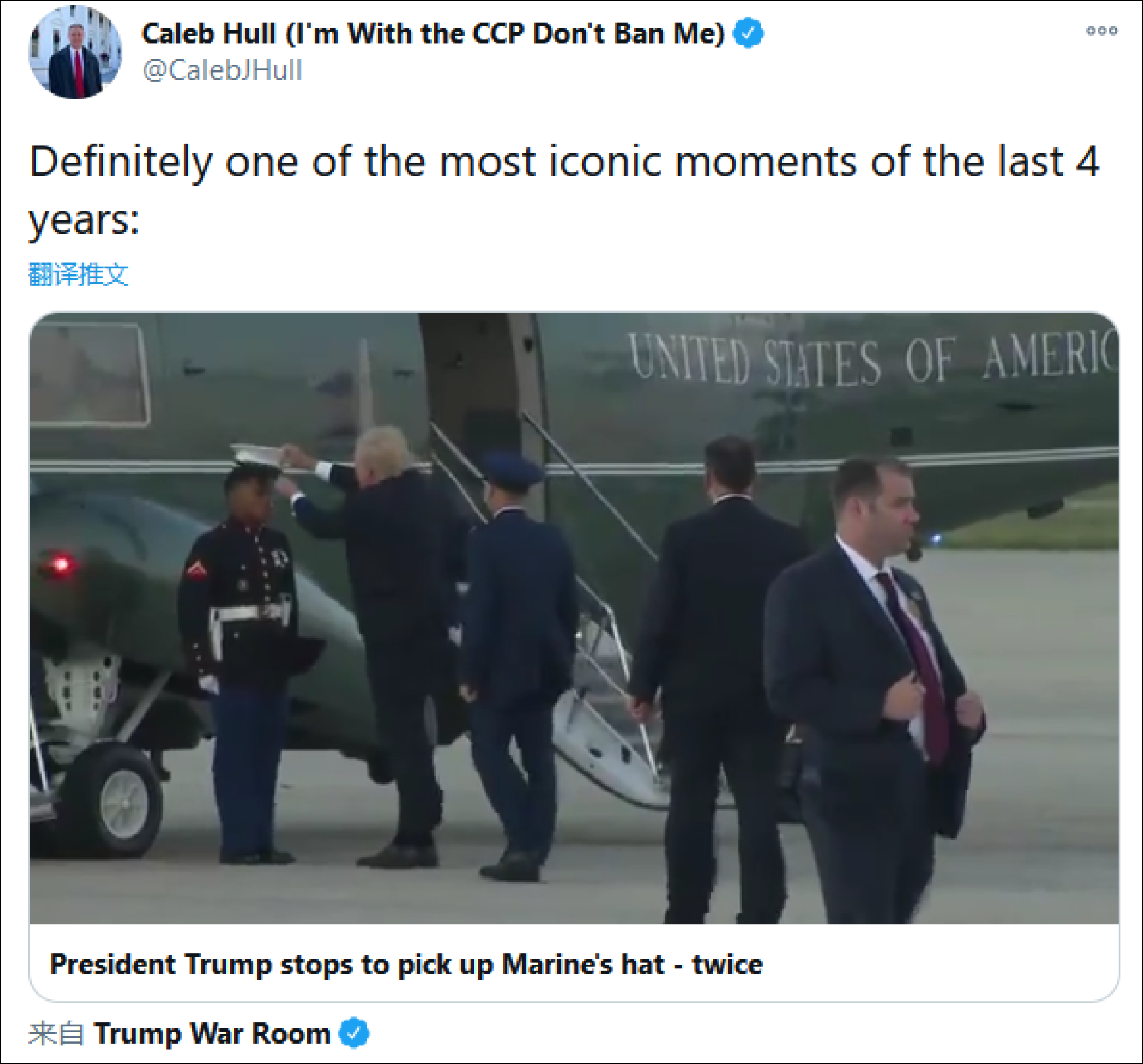Viewport: 1143px width, 1064px height.
Task: Click the verified badge next to Trump War Room
Action: click(x=354, y=1033)
